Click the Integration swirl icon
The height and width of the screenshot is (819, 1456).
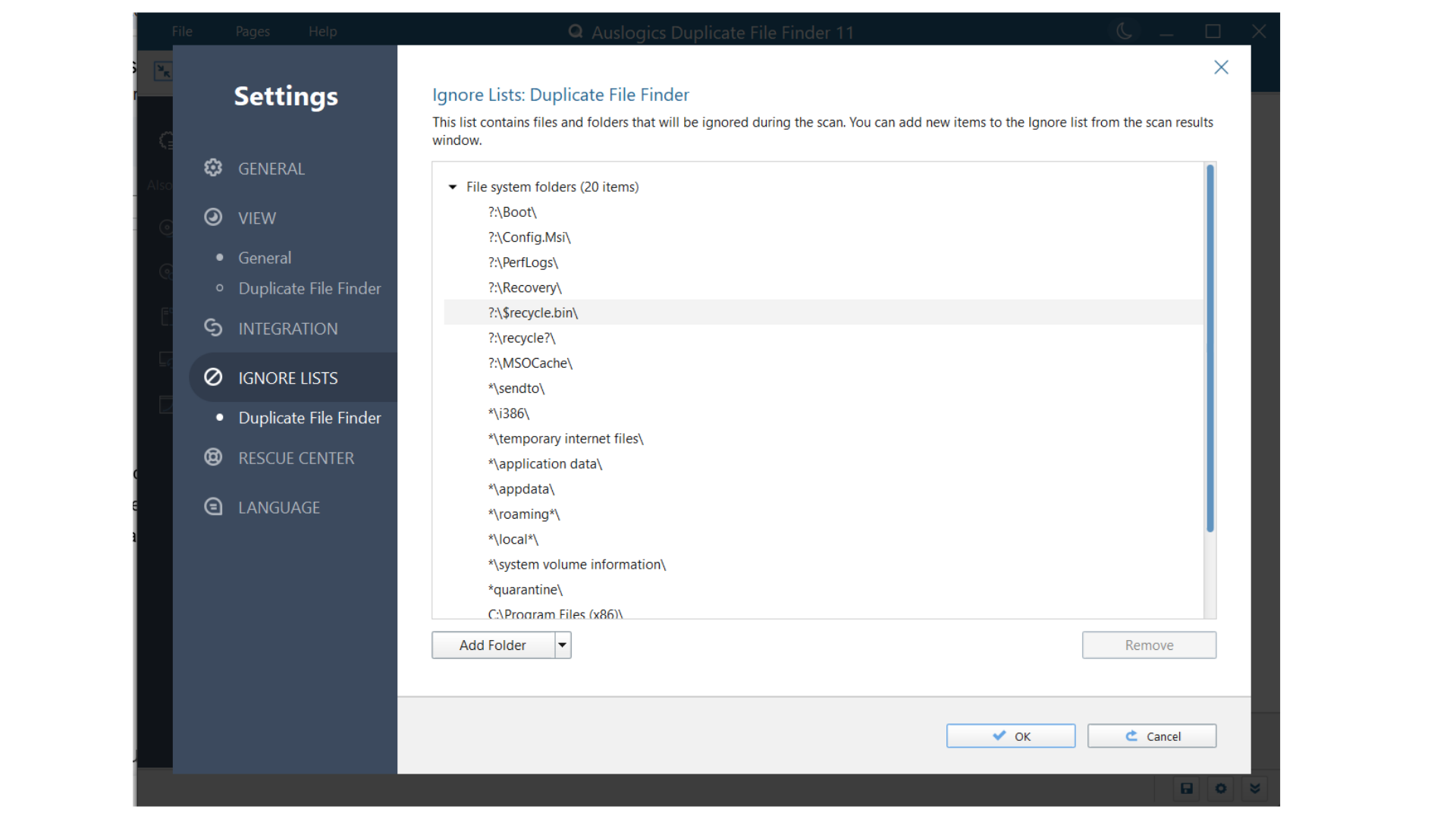click(213, 328)
